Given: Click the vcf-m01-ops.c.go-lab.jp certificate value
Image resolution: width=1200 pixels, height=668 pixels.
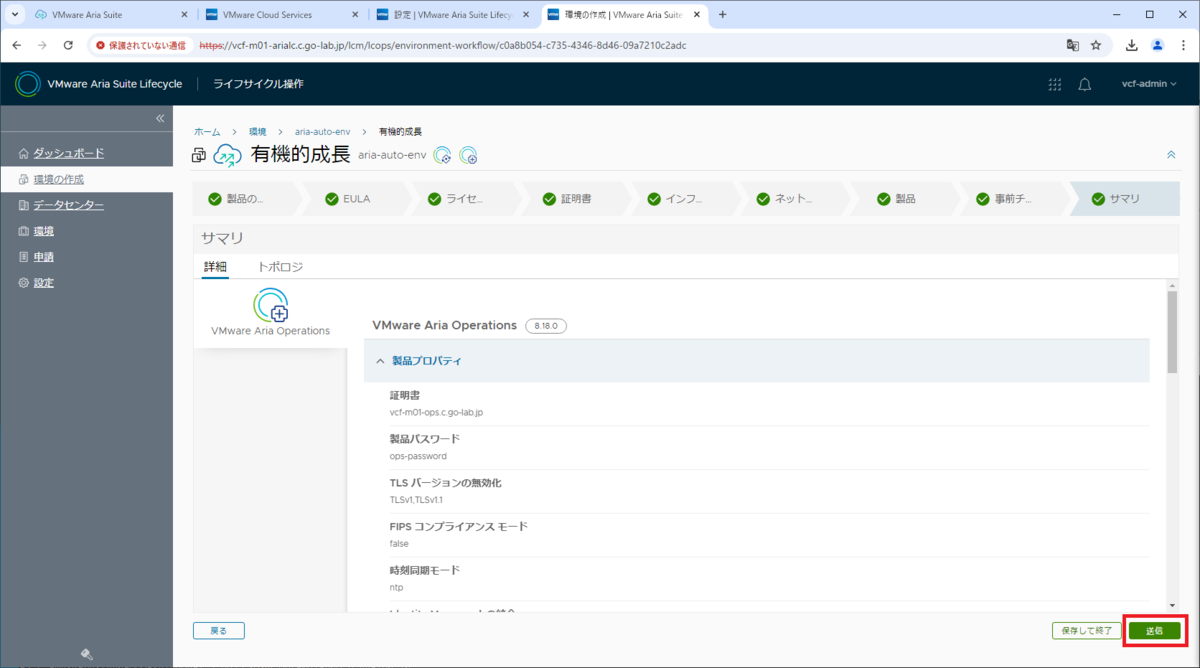Looking at the screenshot, I should [x=436, y=412].
